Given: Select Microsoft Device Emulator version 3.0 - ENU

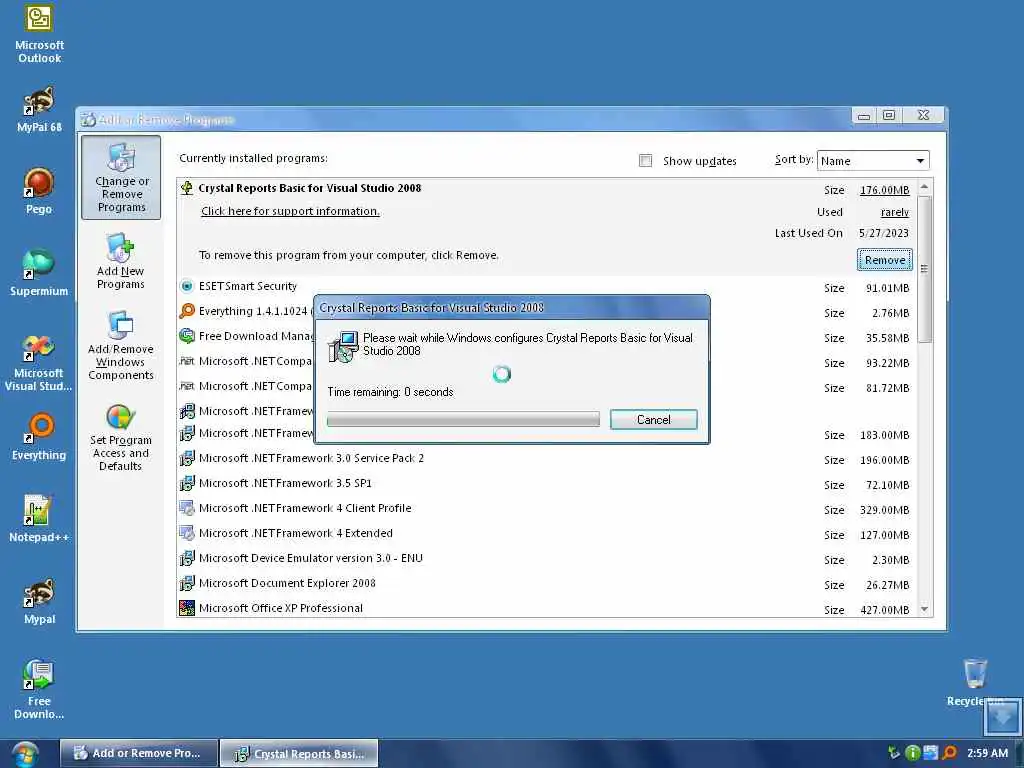Looking at the screenshot, I should point(310,558).
